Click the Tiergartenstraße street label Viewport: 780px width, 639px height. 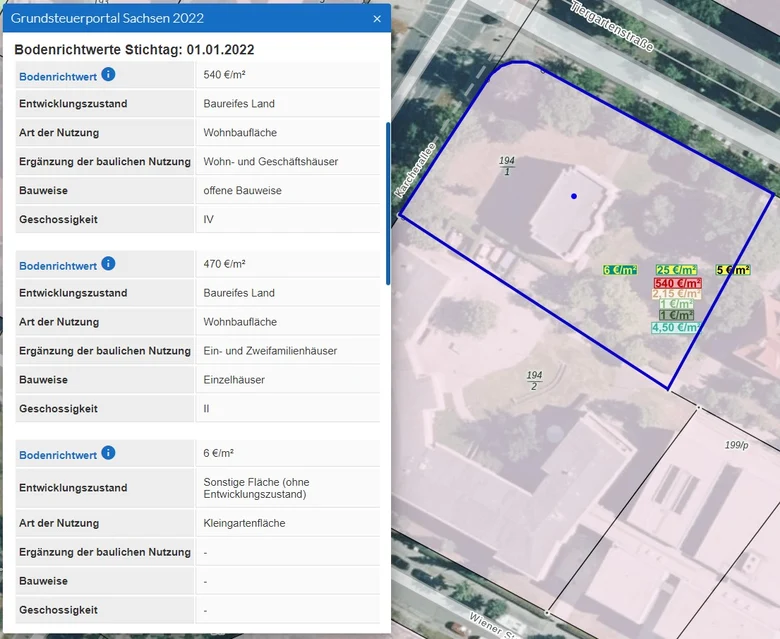pyautogui.click(x=612, y=26)
